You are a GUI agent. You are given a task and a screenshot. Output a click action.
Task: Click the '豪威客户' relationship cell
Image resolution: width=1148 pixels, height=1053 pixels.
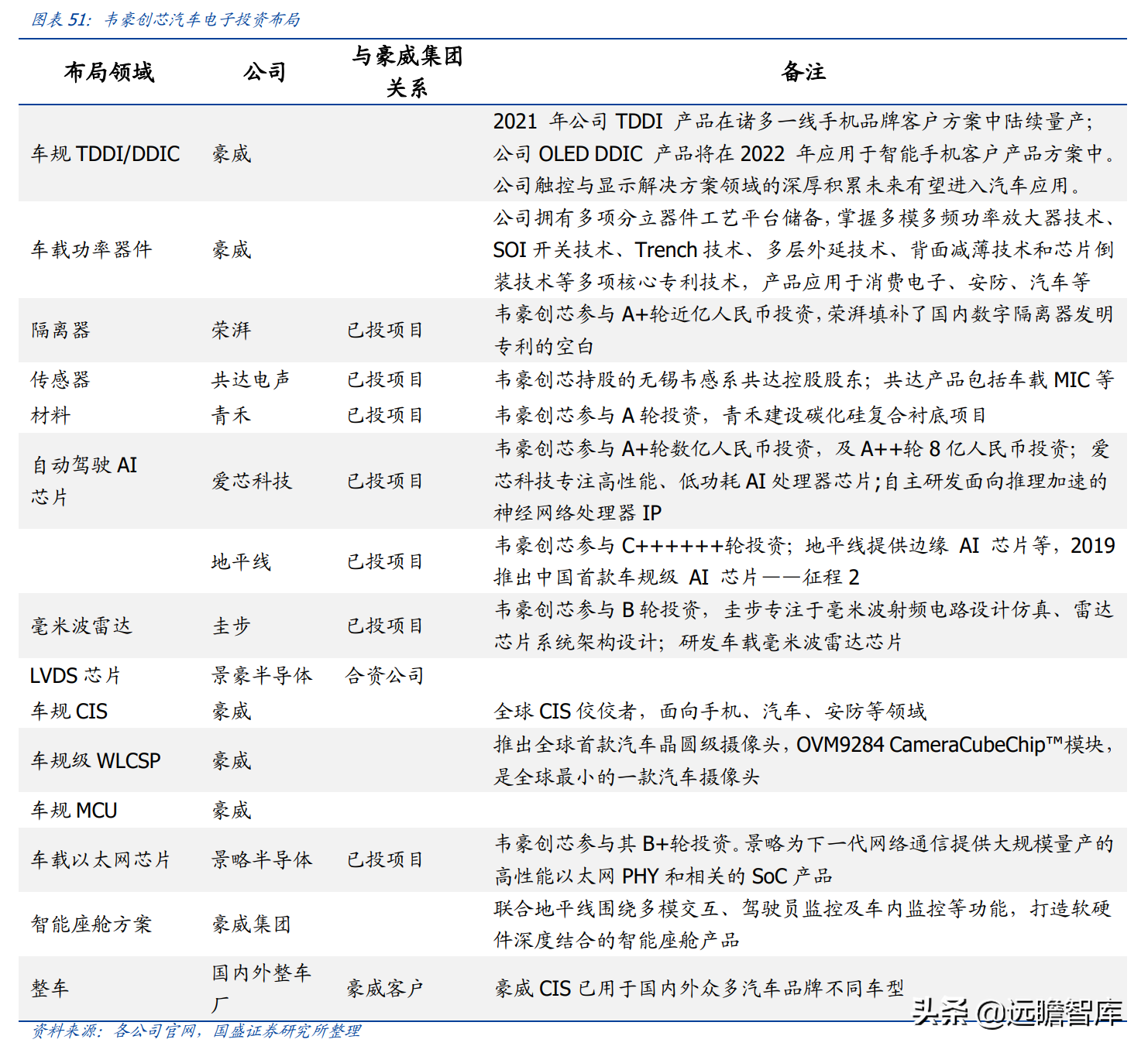click(385, 988)
